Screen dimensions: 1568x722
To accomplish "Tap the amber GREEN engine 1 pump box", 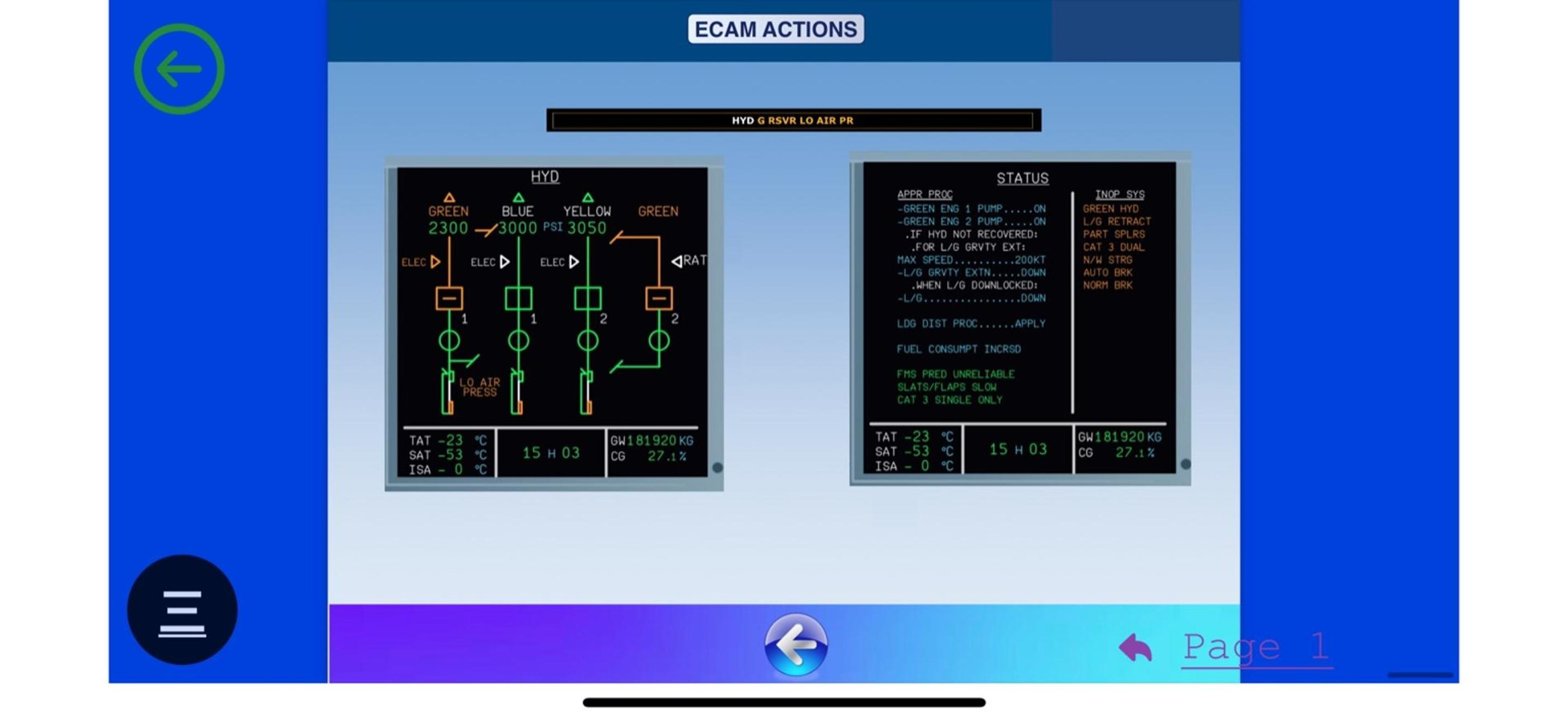I will pyautogui.click(x=449, y=299).
